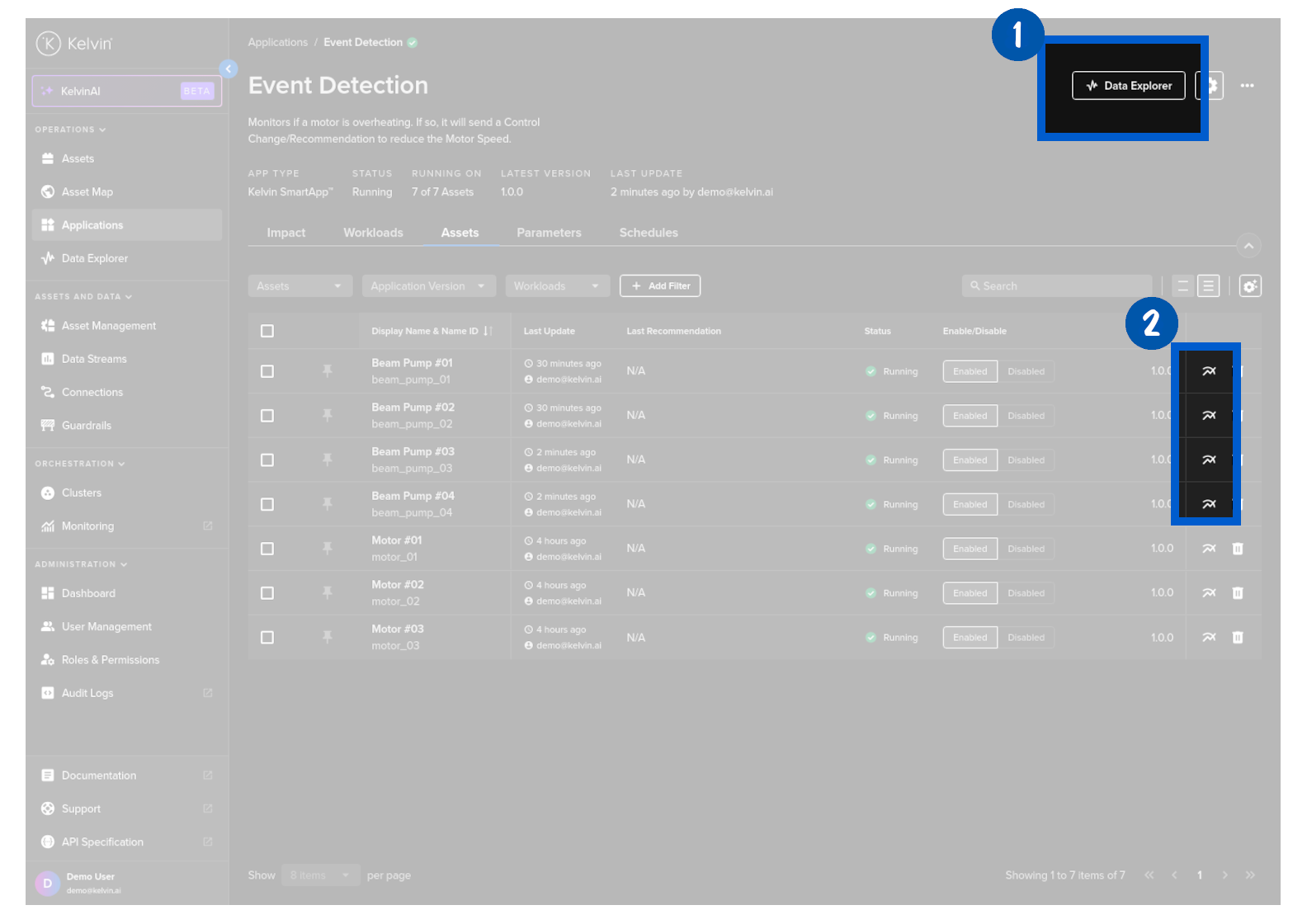Set Motor #01 to Disabled
The image size is (1307, 924).
coord(1026,549)
